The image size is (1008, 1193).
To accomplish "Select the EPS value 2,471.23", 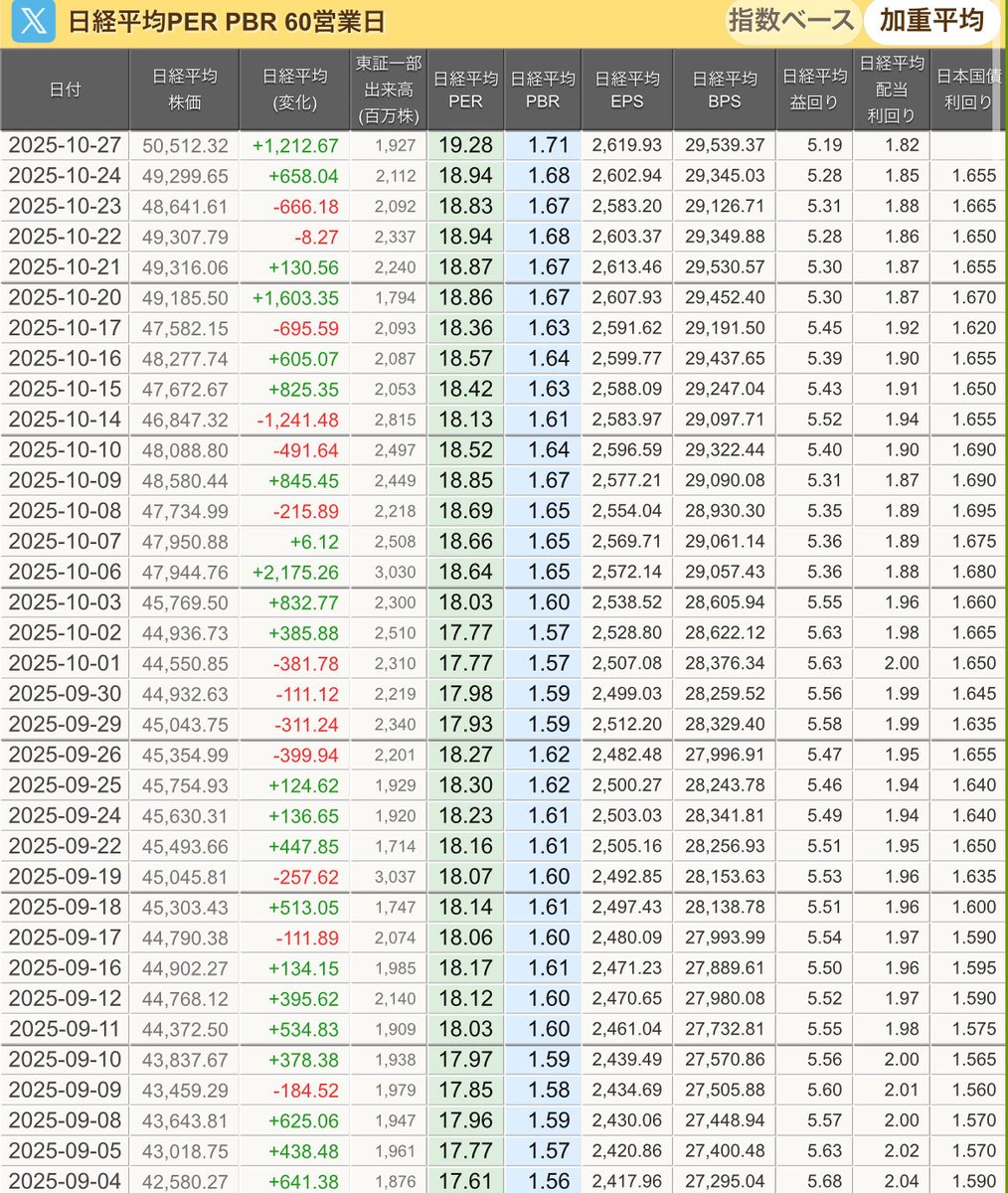I will 626,968.
